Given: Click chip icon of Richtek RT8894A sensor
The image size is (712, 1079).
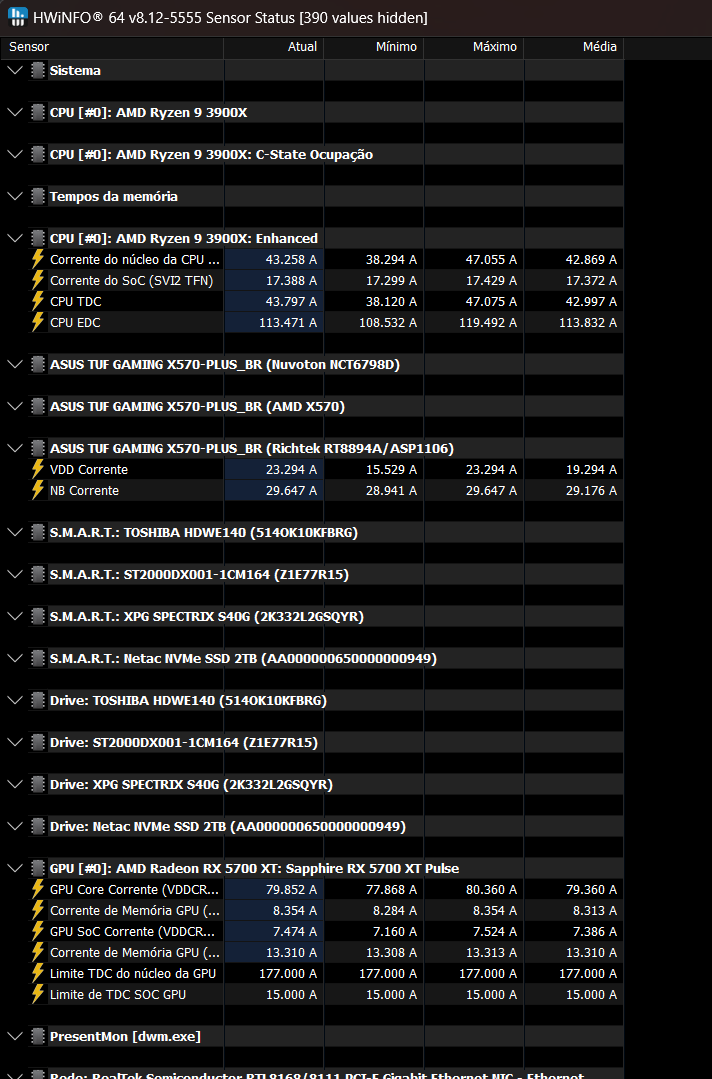Looking at the screenshot, I should 38,448.
